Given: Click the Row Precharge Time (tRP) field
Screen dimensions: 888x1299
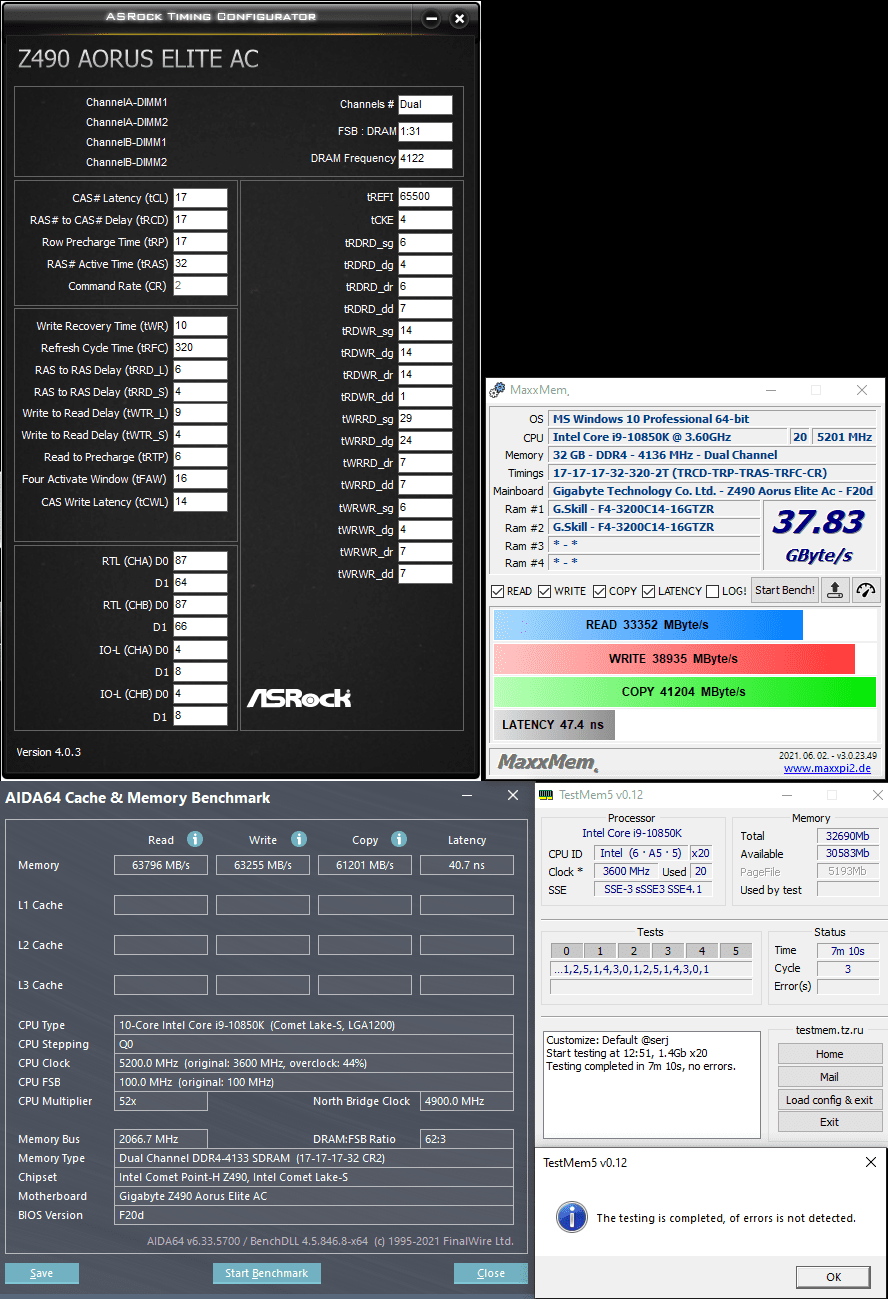Looking at the screenshot, I should coord(200,242).
